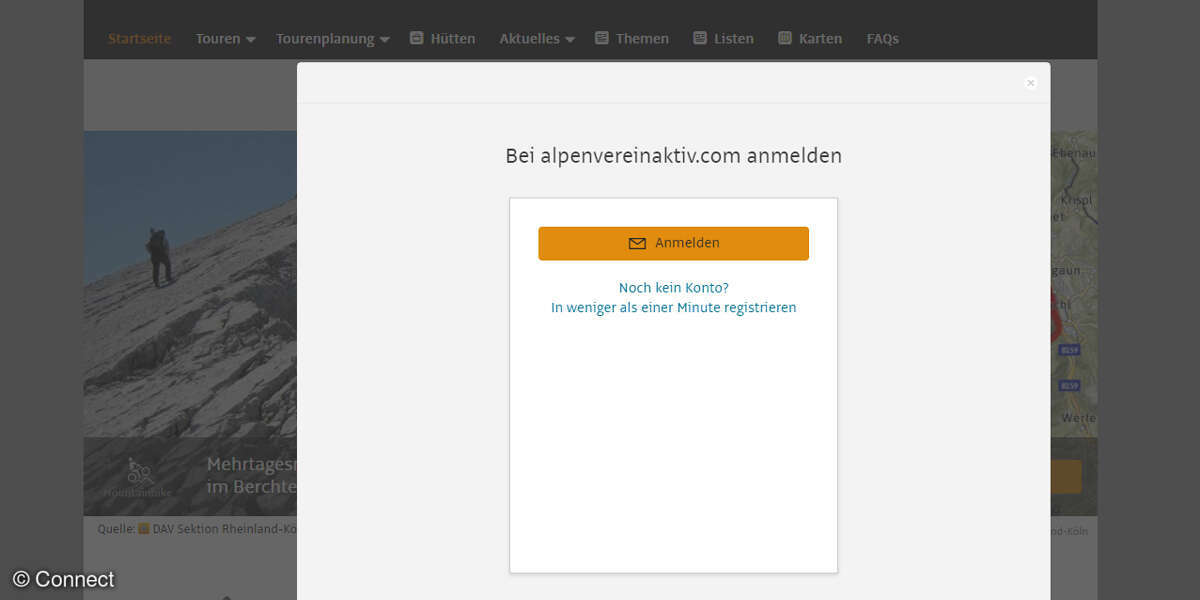
Task: Click the Karten icon in navigation
Action: [x=785, y=38]
